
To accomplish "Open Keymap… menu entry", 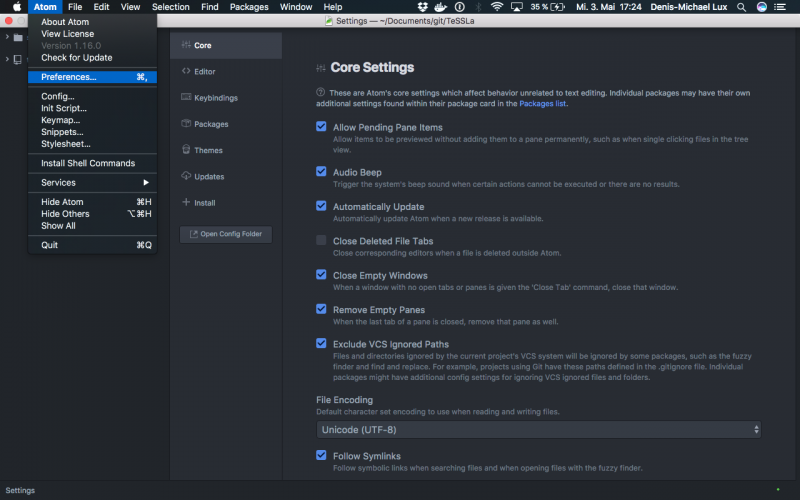I will point(92,120).
